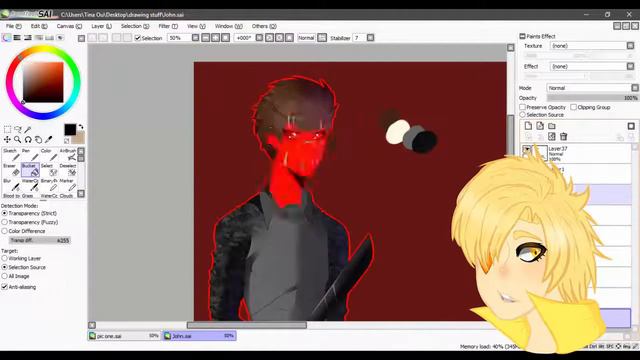Select the Zoom magnifier tool
640x360 pixels.
click(x=18, y=140)
